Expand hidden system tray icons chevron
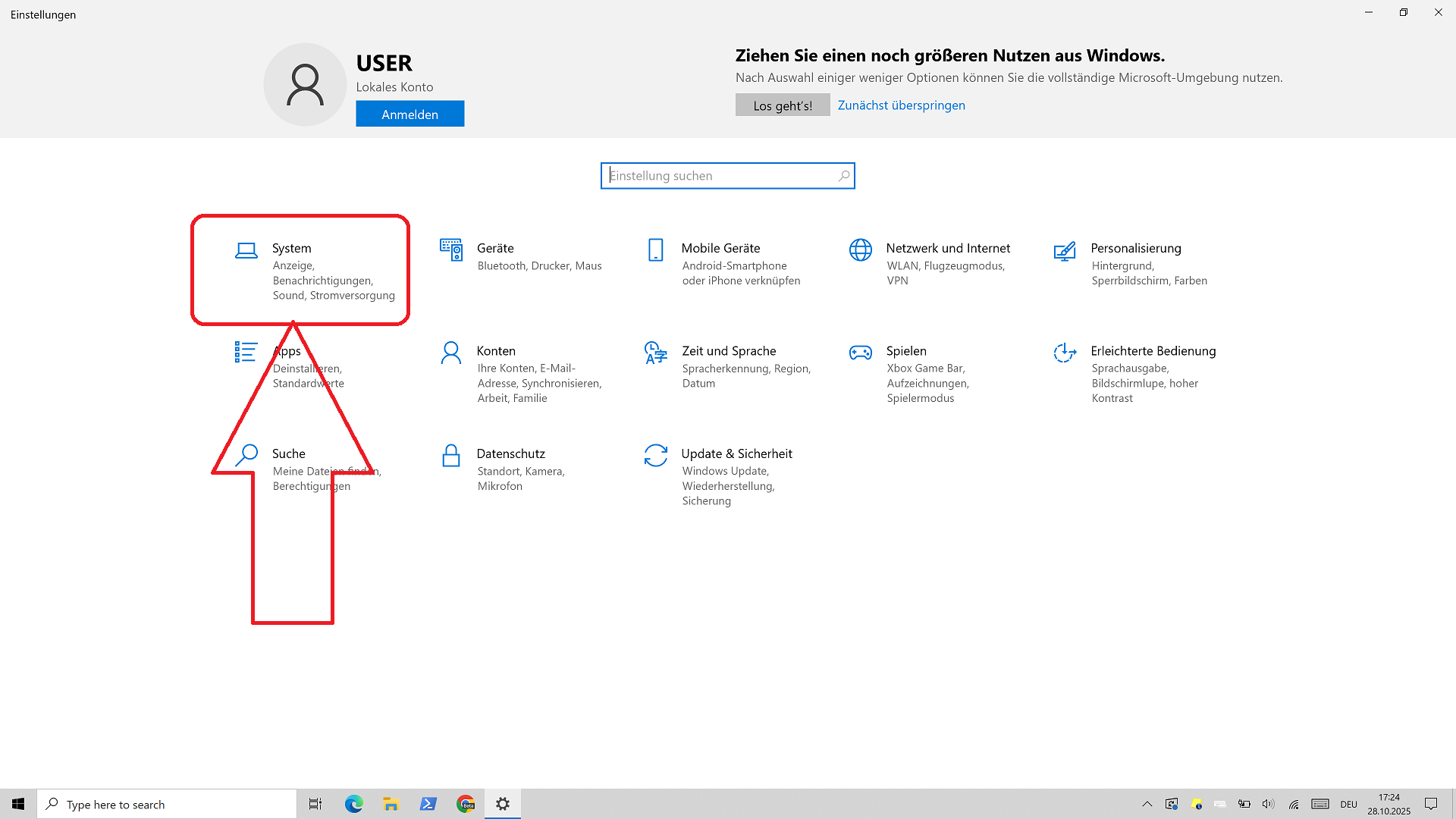This screenshot has height=819, width=1456. coord(1147,804)
